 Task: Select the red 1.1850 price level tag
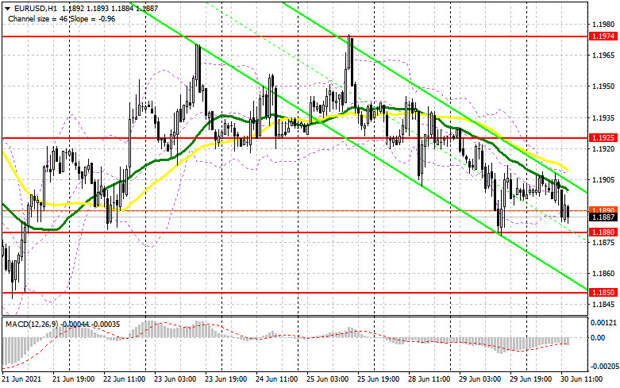pyautogui.click(x=603, y=292)
